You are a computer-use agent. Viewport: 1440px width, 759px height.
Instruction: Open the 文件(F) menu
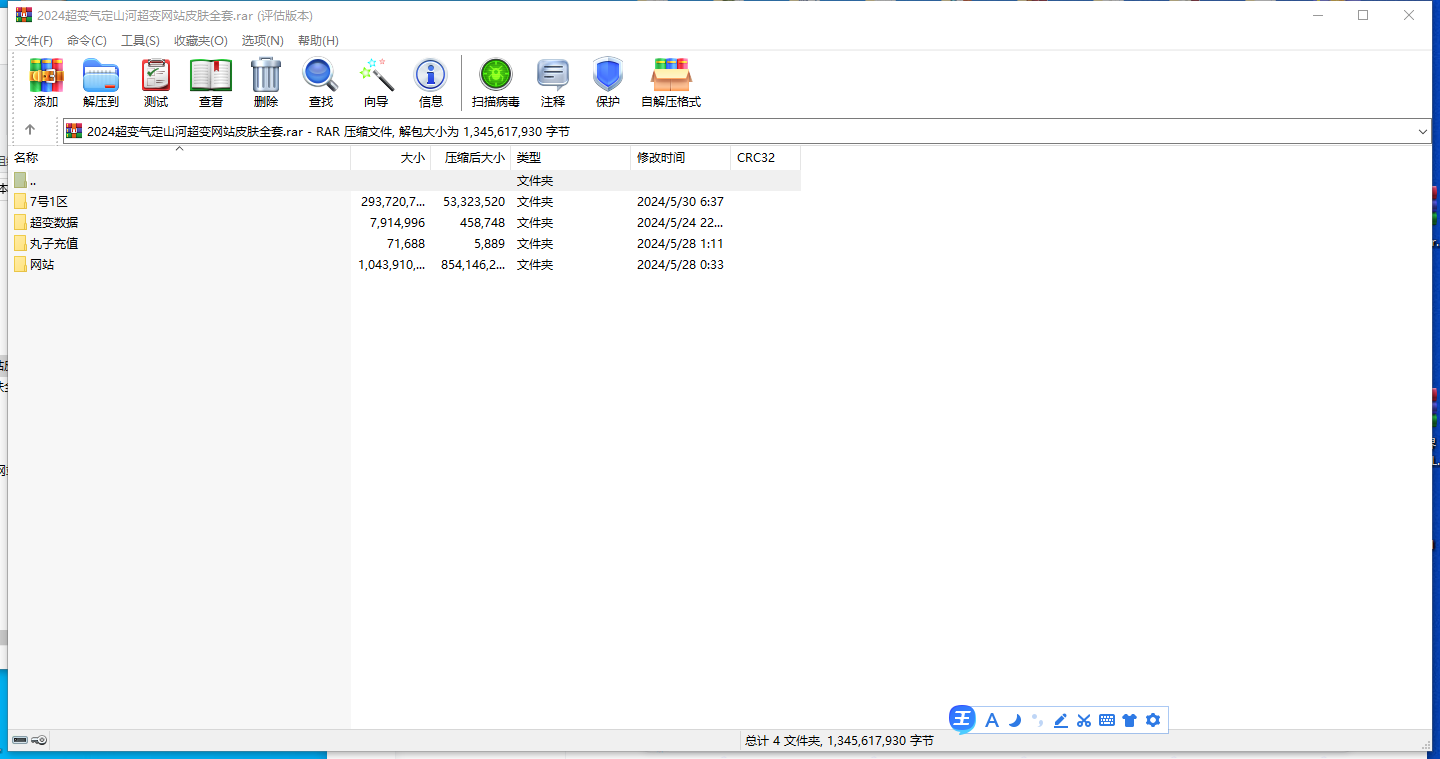point(34,41)
